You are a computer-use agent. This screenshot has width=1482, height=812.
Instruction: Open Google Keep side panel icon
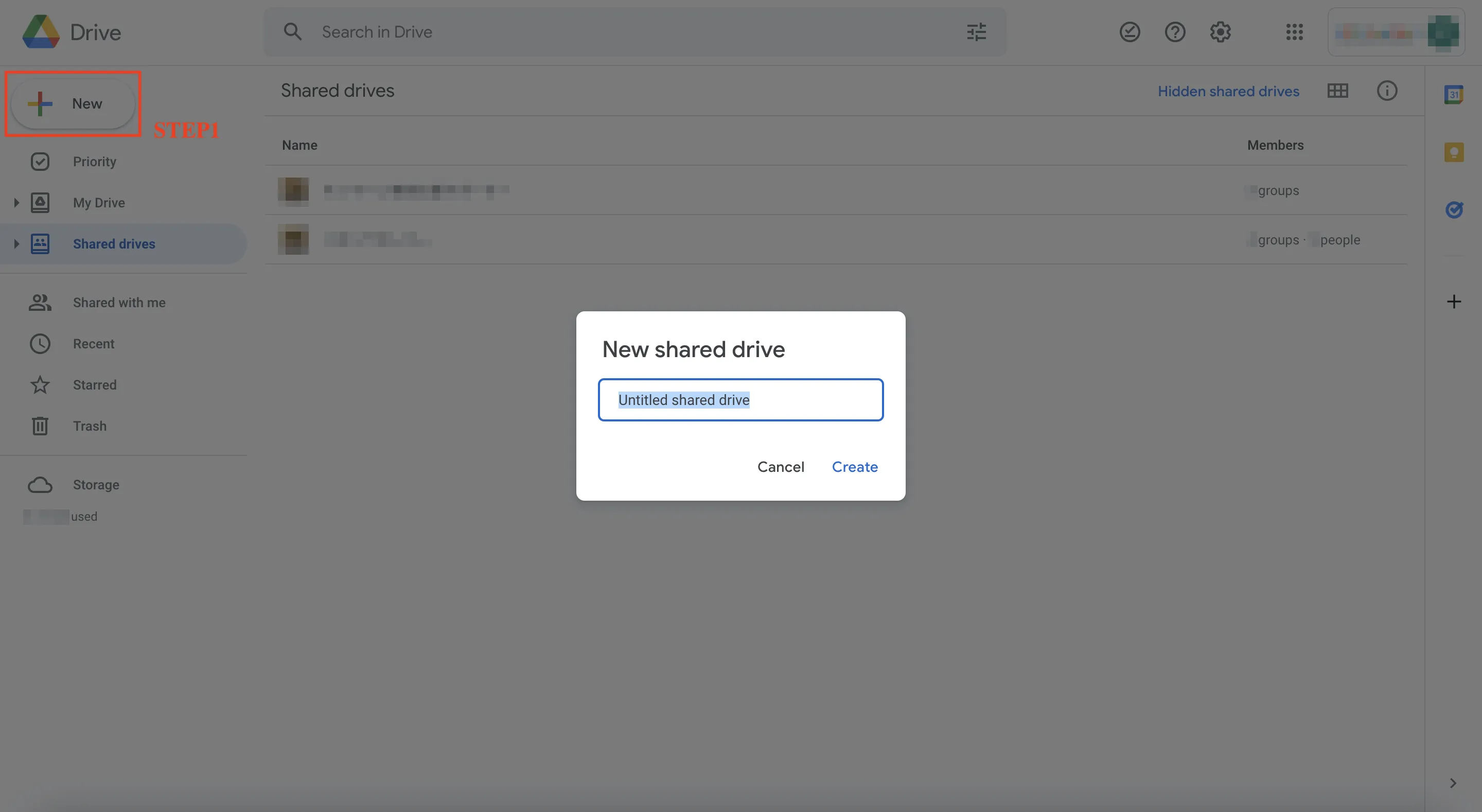[x=1453, y=152]
